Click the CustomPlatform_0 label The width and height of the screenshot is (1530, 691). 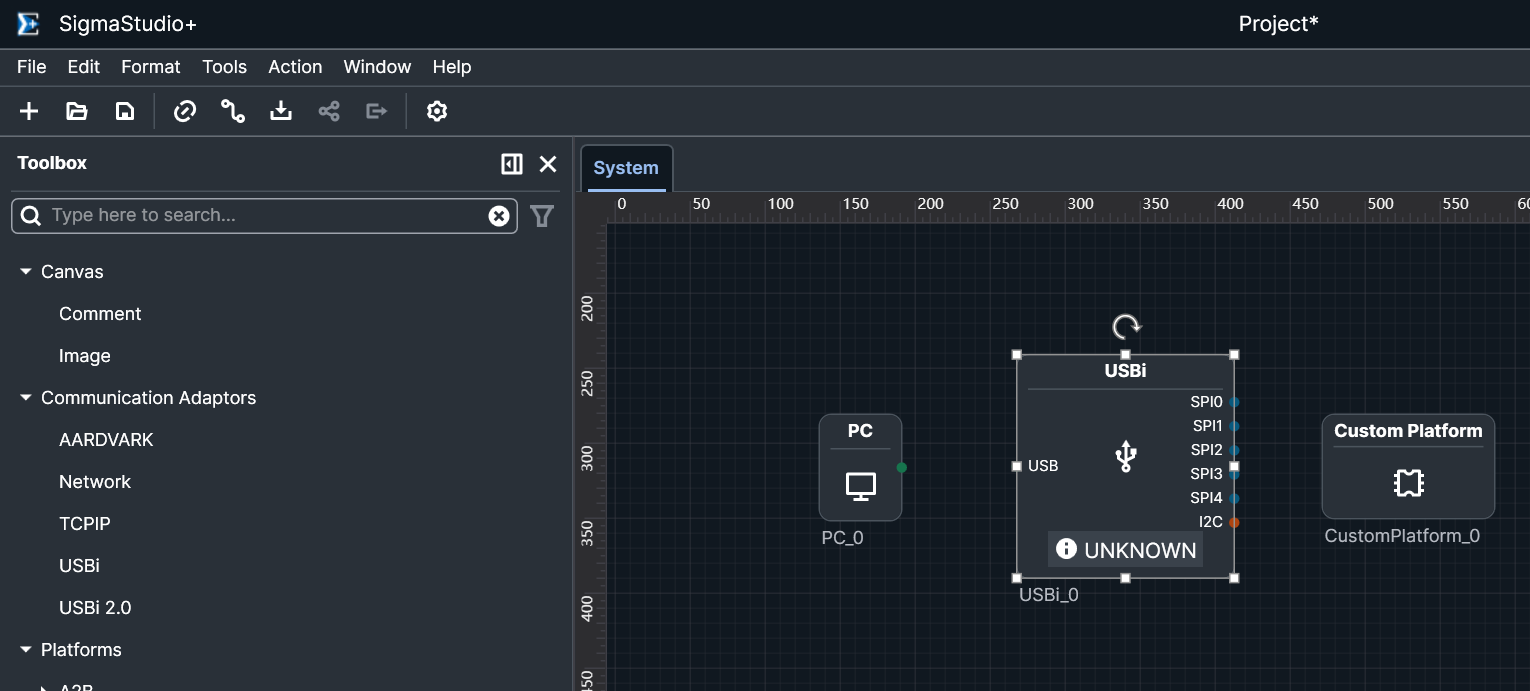1402,536
